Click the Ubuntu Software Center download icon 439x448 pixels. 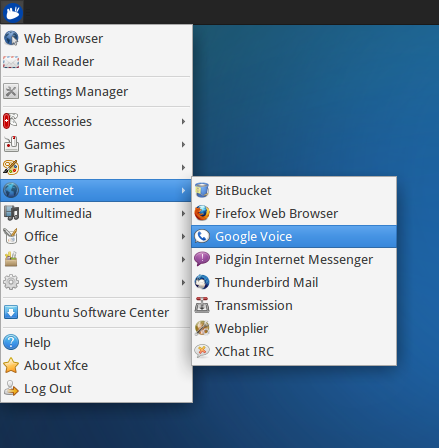click(x=11, y=312)
